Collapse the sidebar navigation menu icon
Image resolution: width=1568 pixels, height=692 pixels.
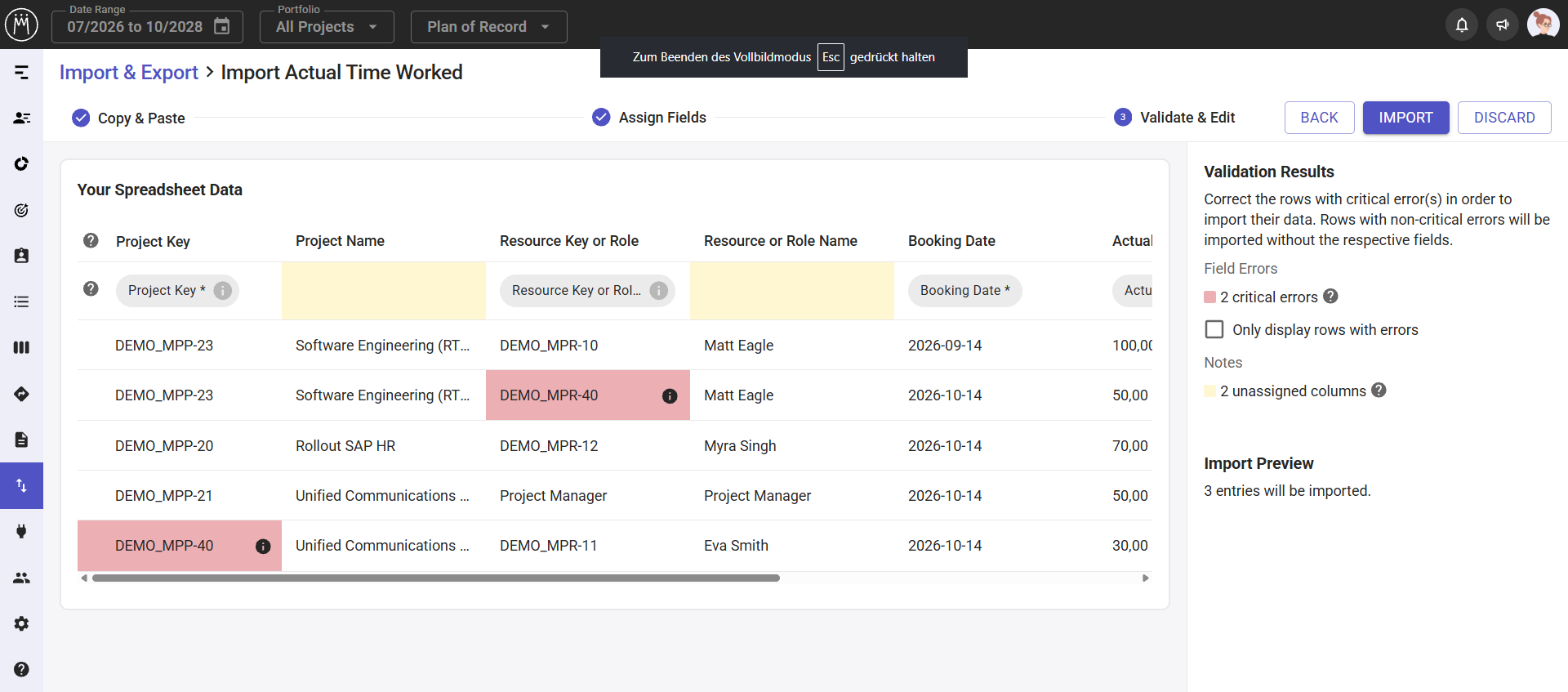22,73
